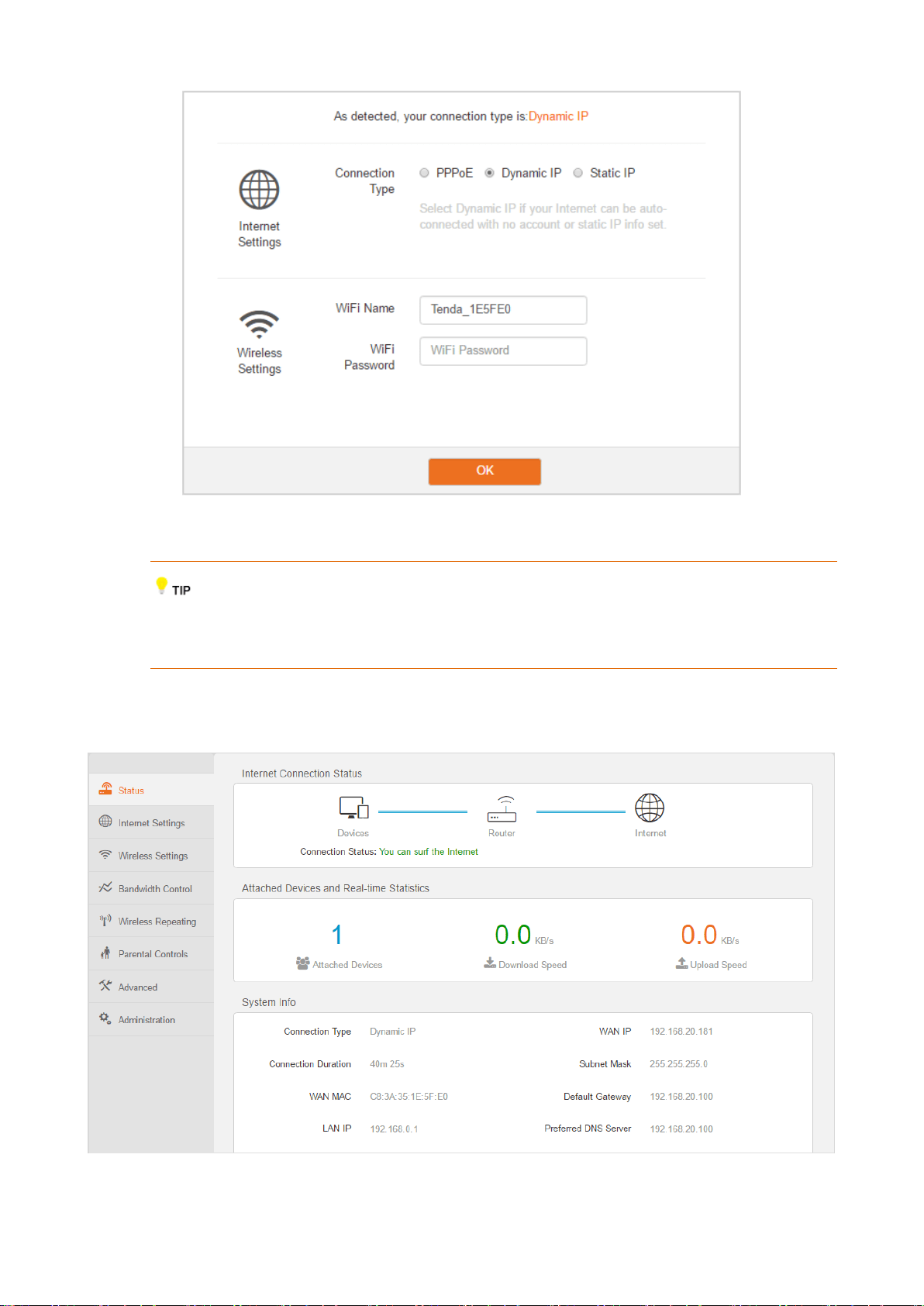Click 'Attached Devices and Real-time Statistics' heading
924x1306 pixels.
(x=336, y=888)
